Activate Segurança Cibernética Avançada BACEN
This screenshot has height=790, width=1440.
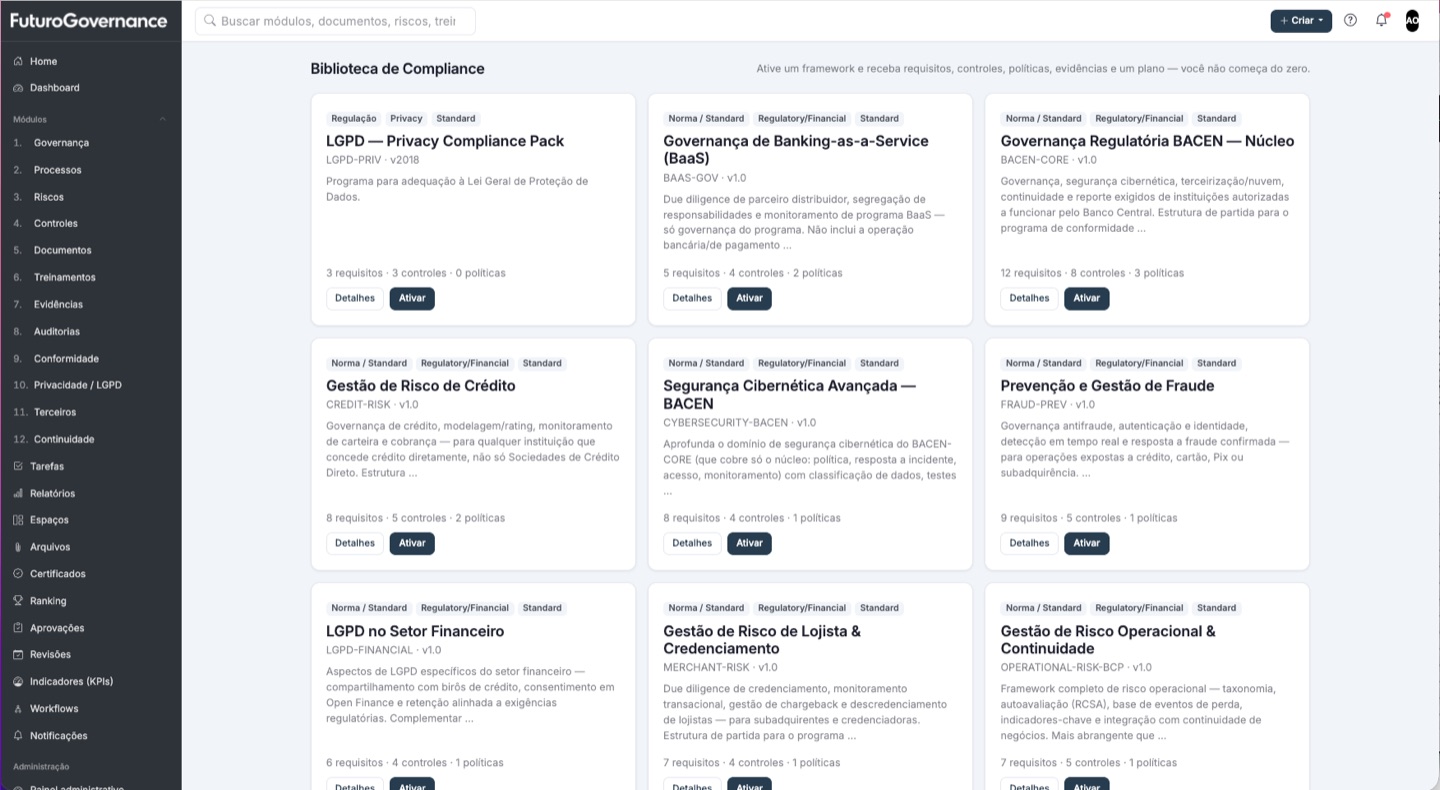749,543
